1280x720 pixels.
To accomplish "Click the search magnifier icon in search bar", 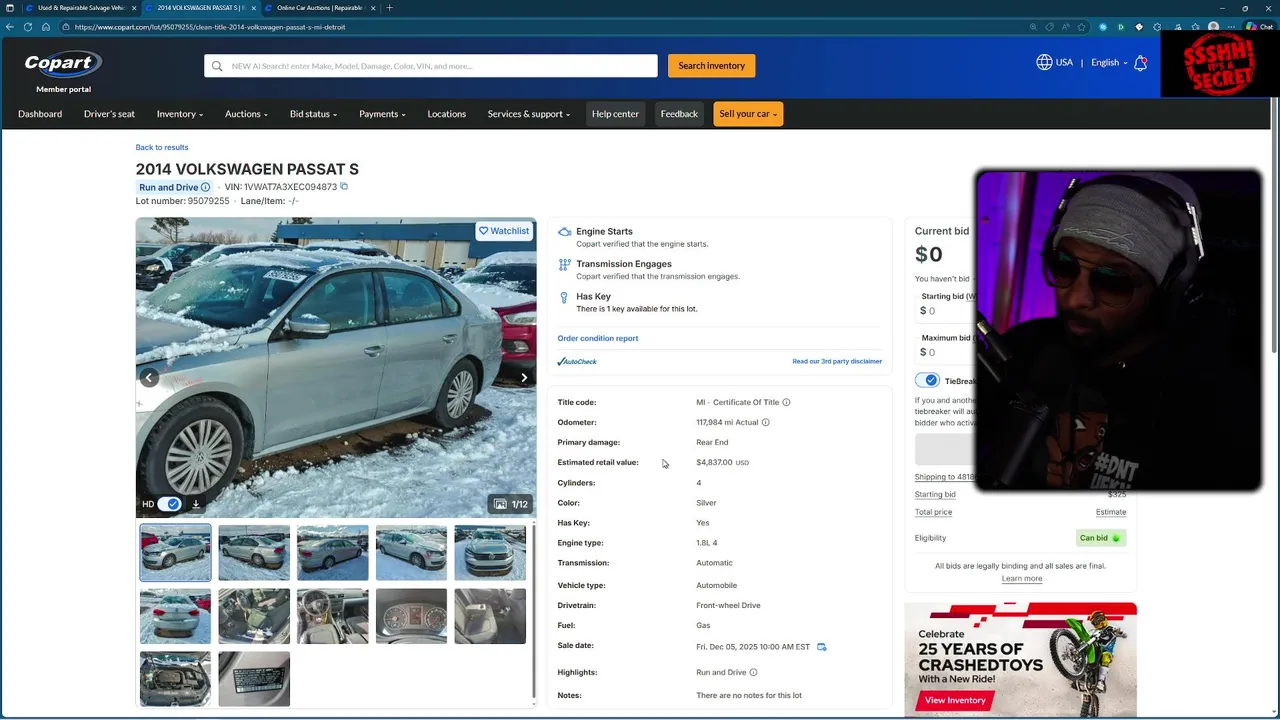I will pos(217,66).
